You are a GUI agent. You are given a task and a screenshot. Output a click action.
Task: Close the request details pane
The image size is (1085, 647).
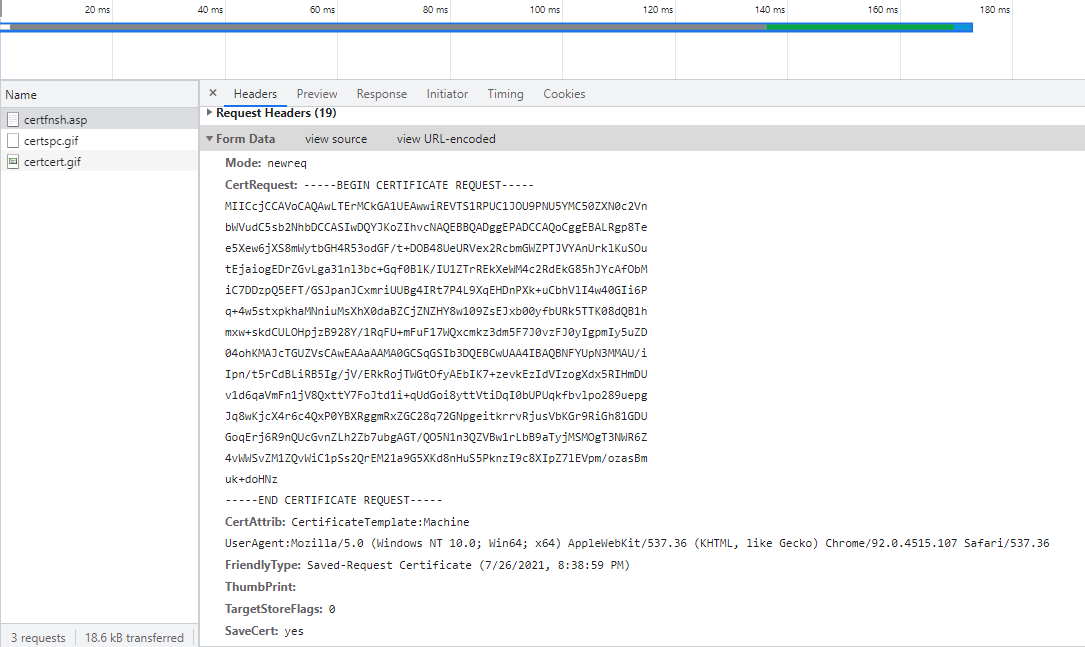click(213, 93)
